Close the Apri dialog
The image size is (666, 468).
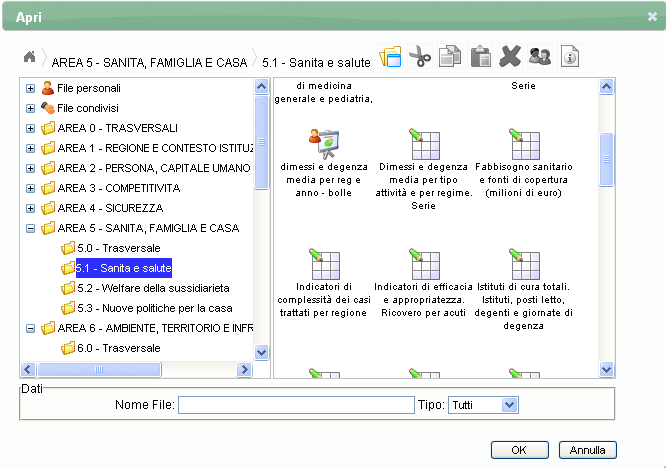[652, 17]
